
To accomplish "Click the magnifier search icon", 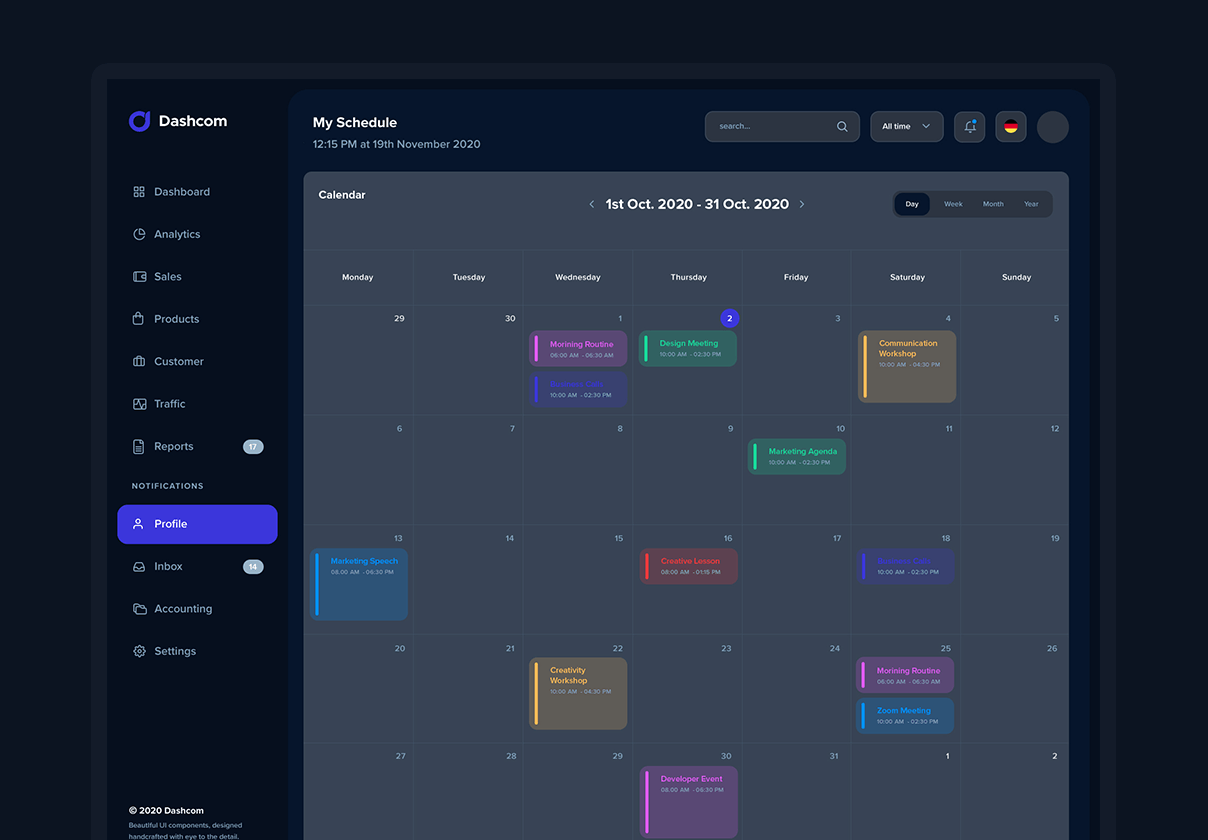I will [842, 127].
